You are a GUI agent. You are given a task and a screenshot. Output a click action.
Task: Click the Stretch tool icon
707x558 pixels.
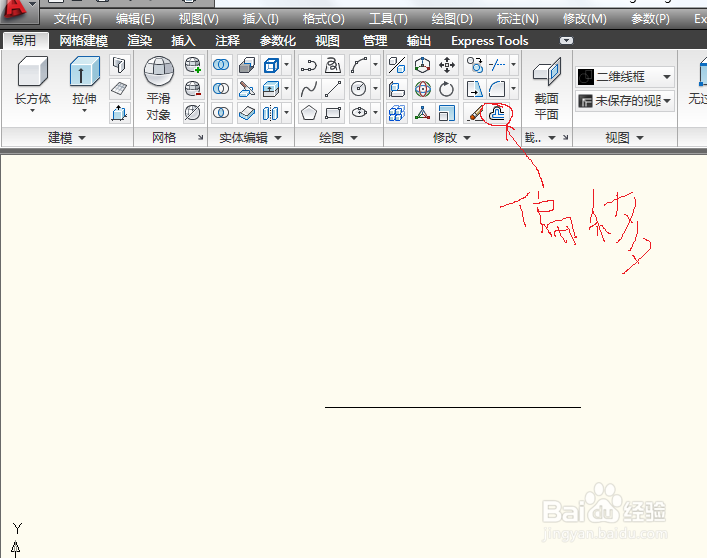(474, 89)
